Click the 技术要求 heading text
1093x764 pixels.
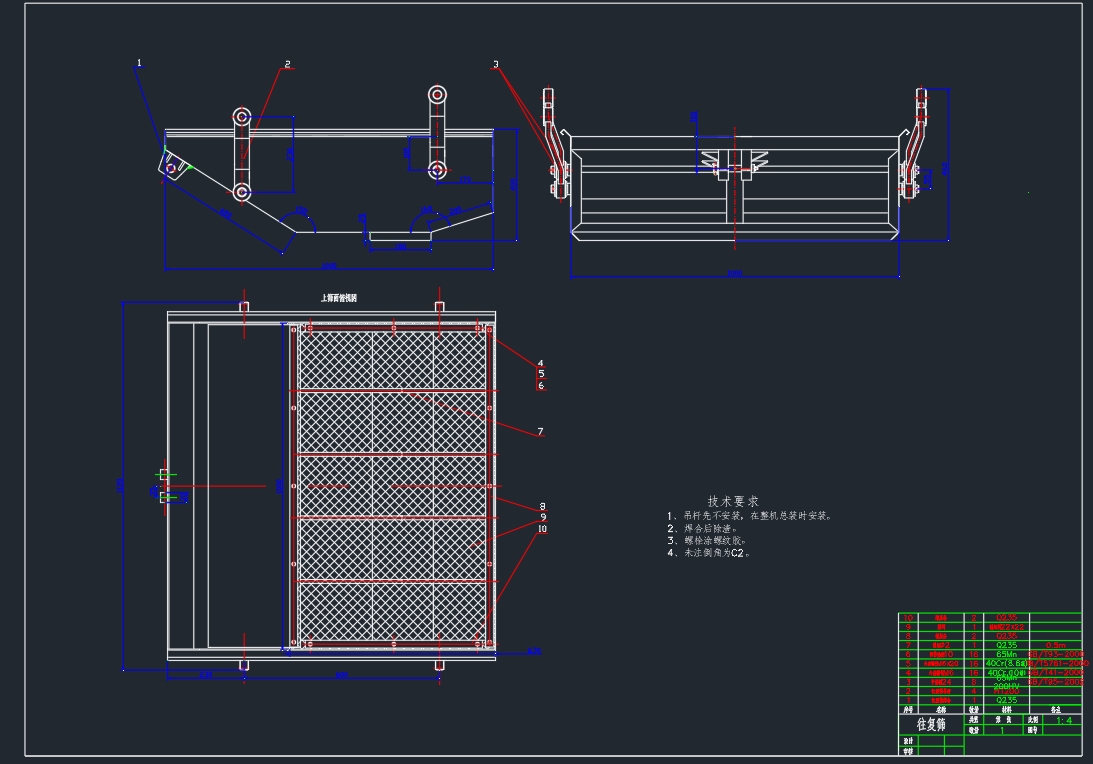(x=733, y=500)
